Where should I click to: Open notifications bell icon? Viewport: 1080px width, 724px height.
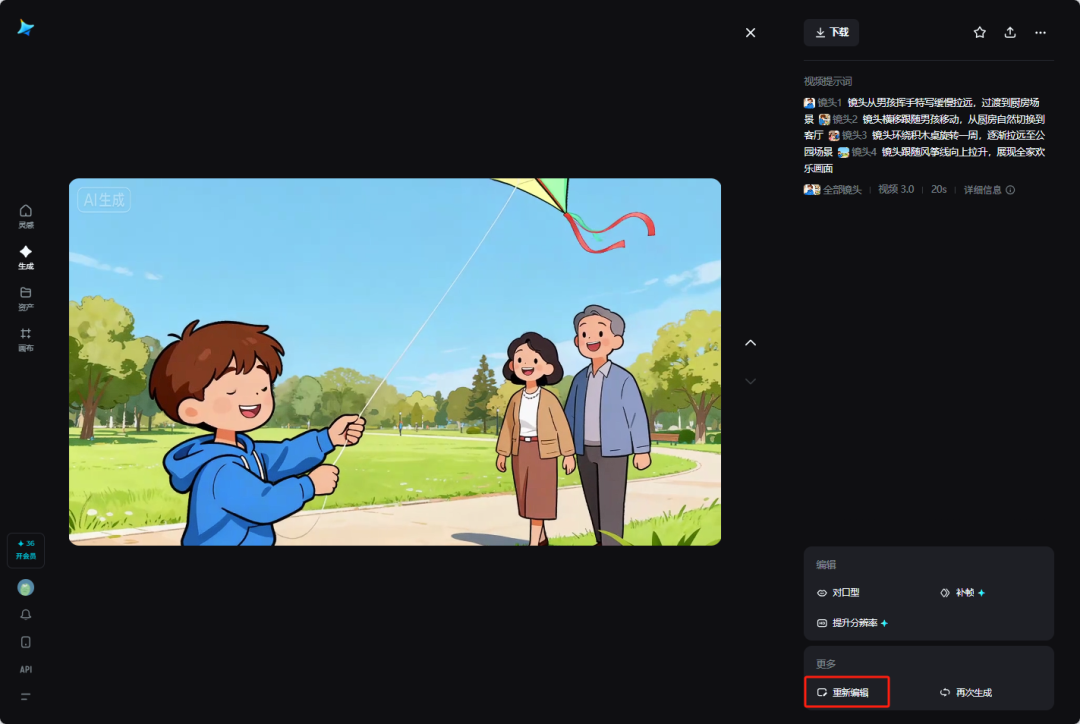pos(26,615)
